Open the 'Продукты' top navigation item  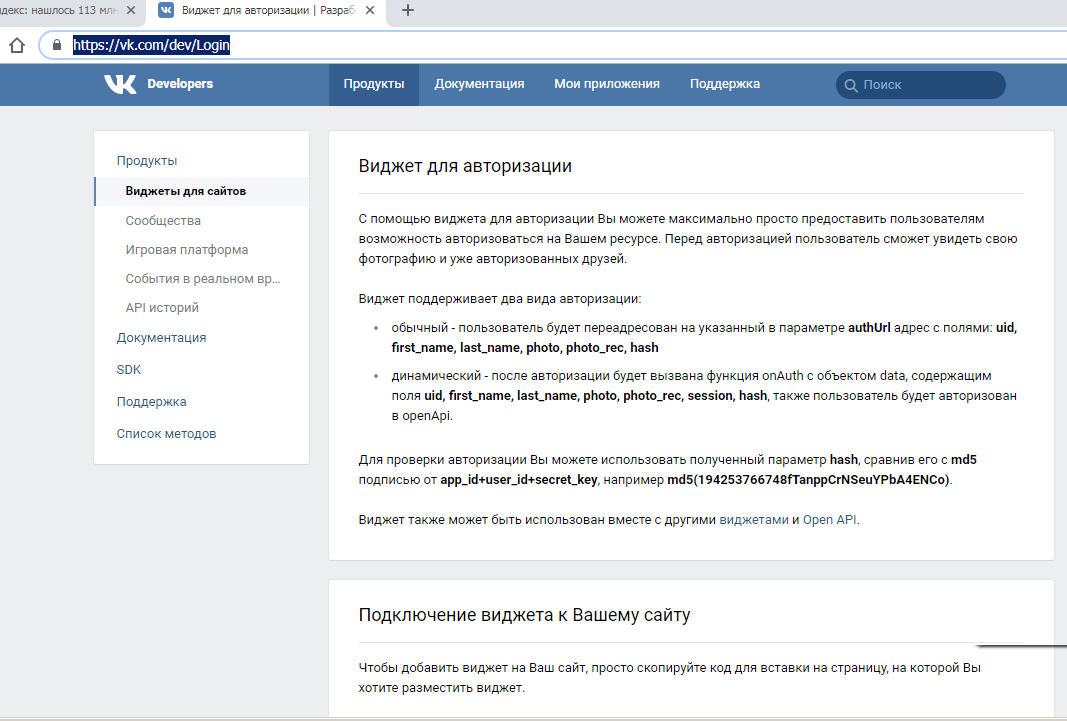tap(374, 84)
